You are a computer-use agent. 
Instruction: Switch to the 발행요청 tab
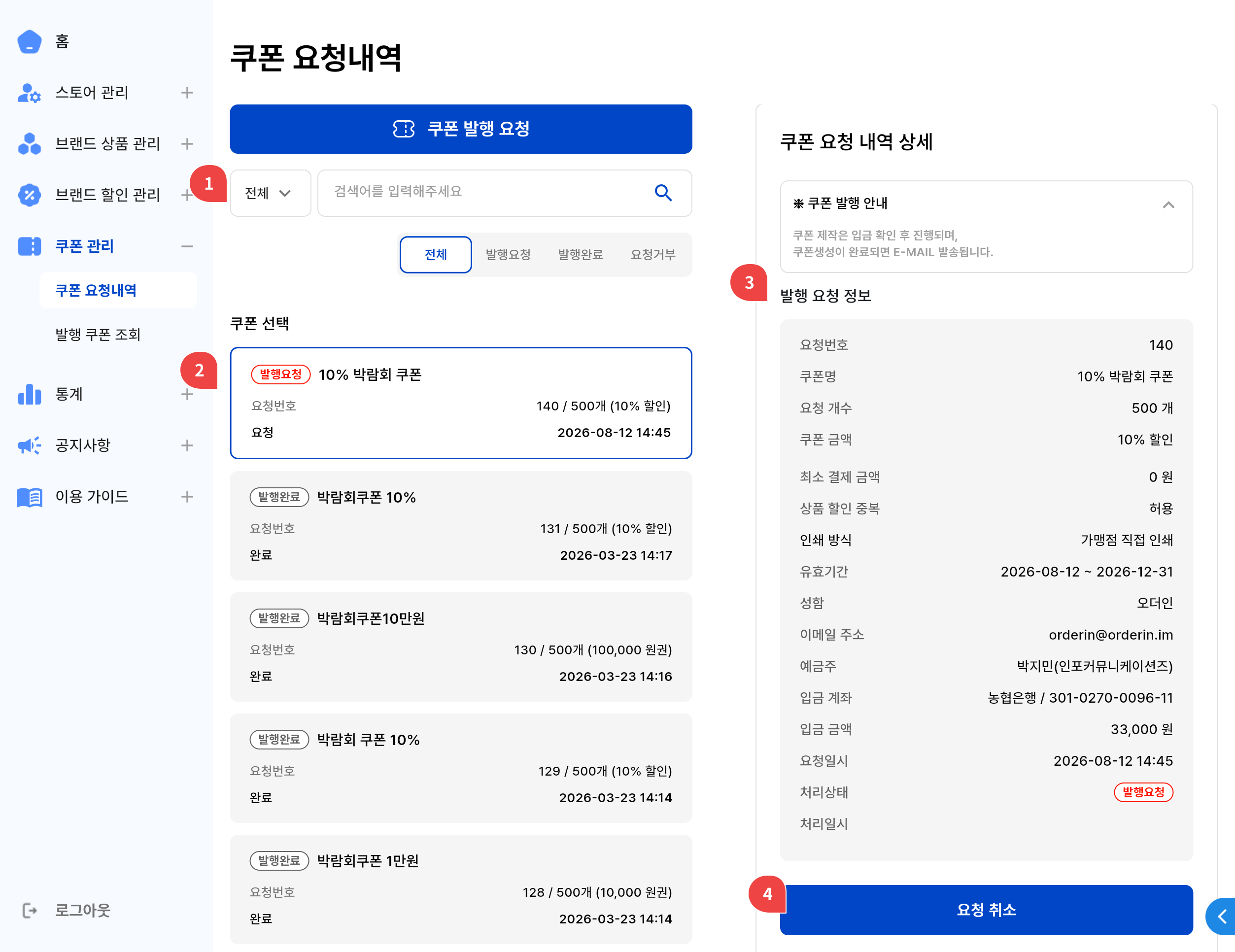click(x=508, y=254)
